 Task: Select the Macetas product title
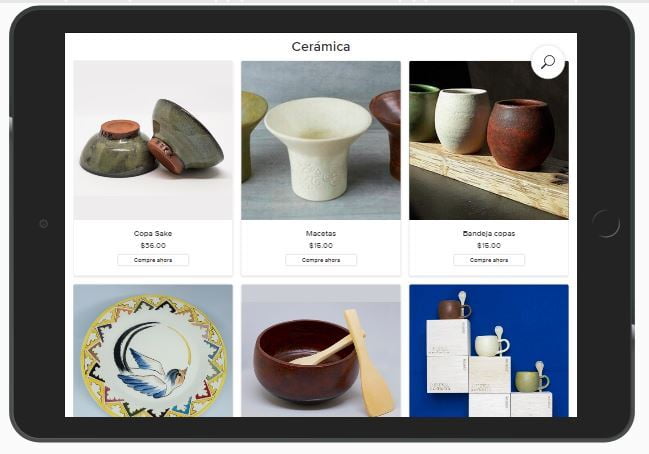pos(321,233)
